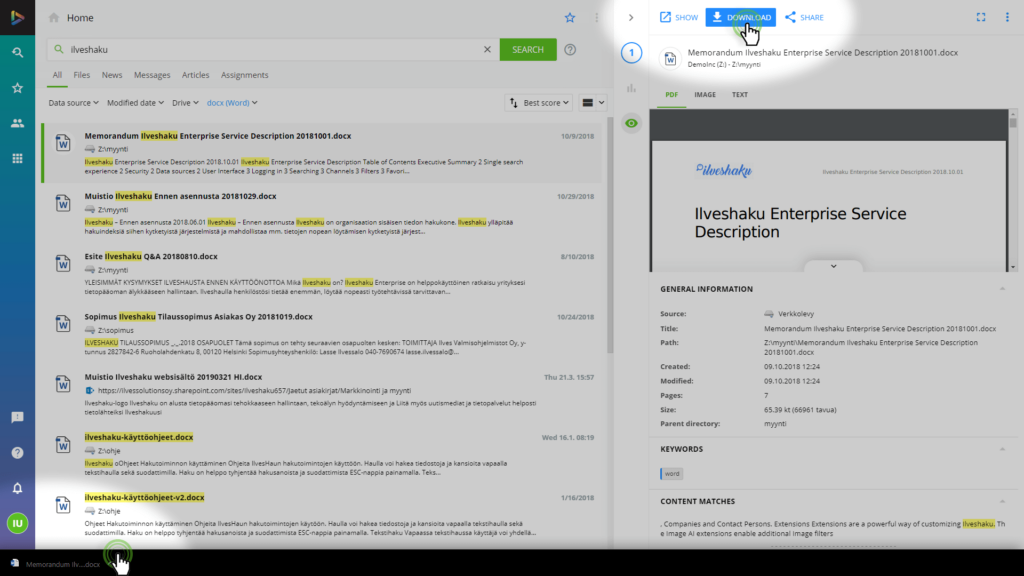Click the SHOW button

point(679,18)
